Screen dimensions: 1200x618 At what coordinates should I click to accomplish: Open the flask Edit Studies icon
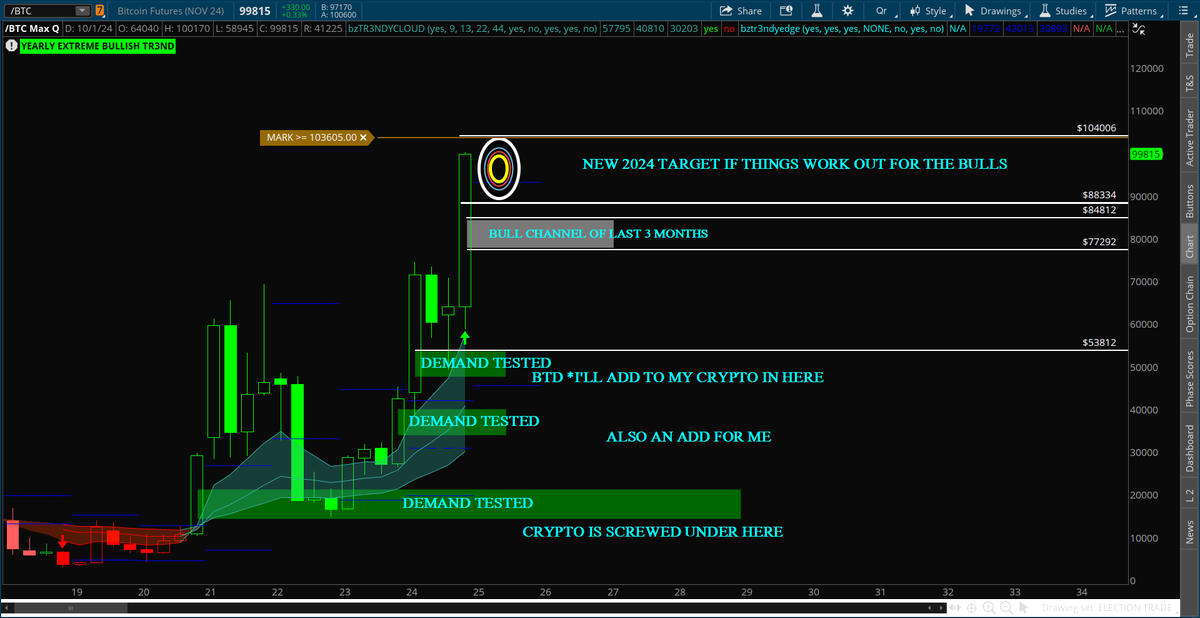coord(816,11)
